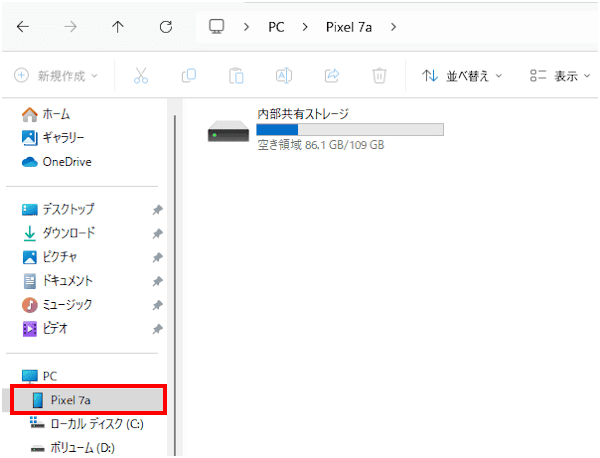This screenshot has width=600, height=458.
Task: Click the Copy icon in toolbar
Action: [x=189, y=76]
